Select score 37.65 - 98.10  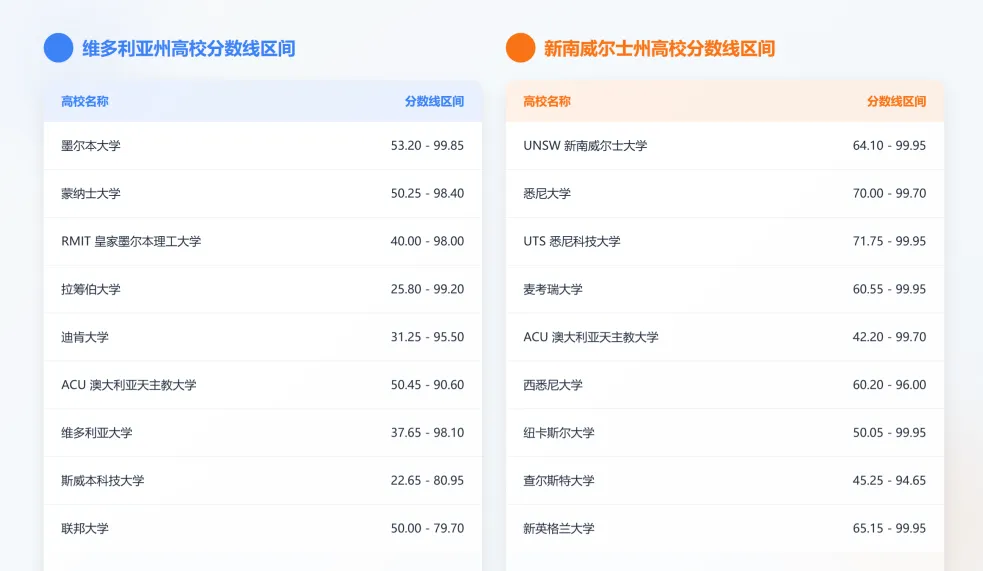click(x=428, y=433)
